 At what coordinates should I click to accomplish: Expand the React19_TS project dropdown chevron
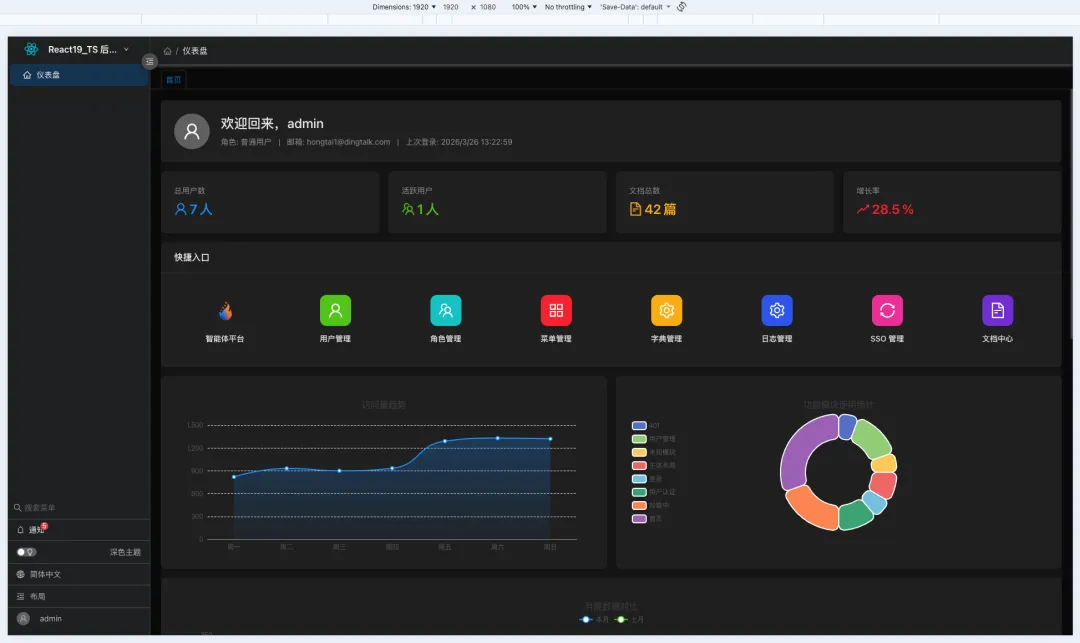(x=126, y=50)
